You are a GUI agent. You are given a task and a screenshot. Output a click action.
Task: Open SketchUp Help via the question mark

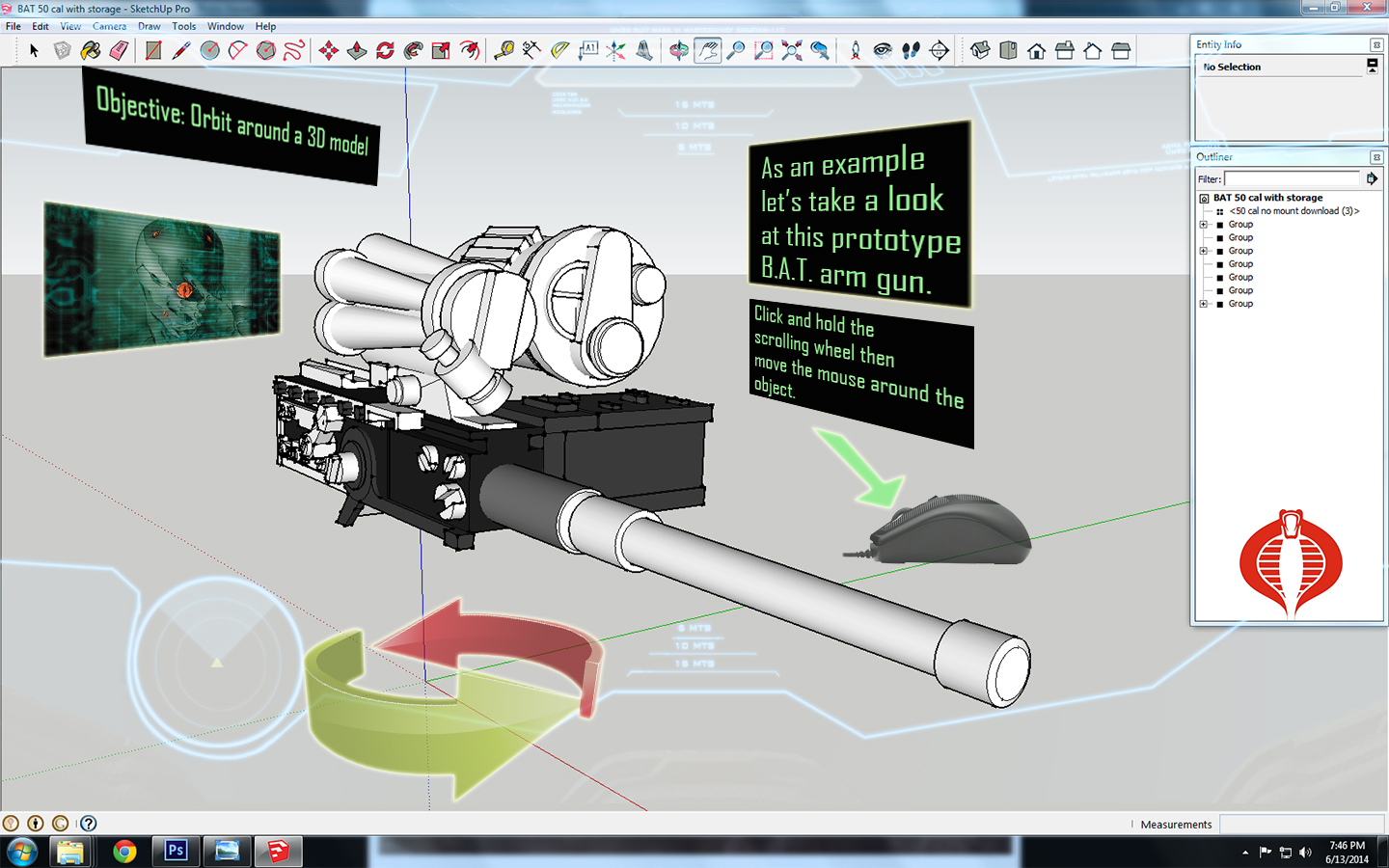tap(87, 824)
